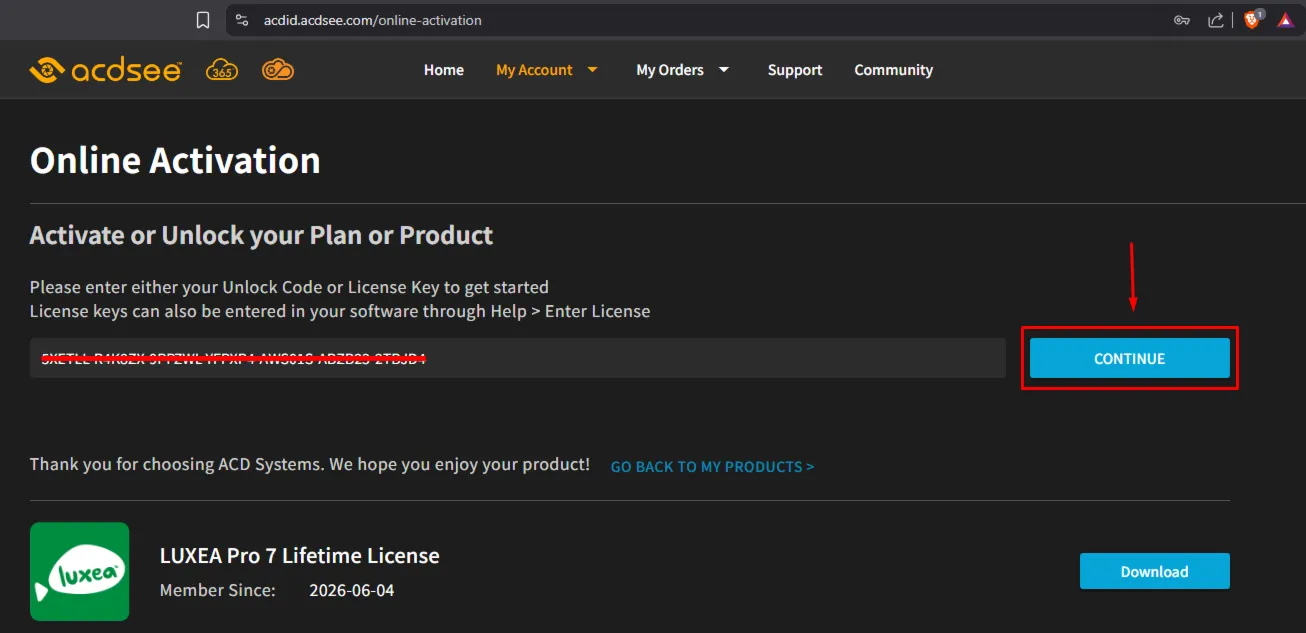Screen dimensions: 1306x633
Task: Click the ACDSee logo
Action: pos(105,70)
